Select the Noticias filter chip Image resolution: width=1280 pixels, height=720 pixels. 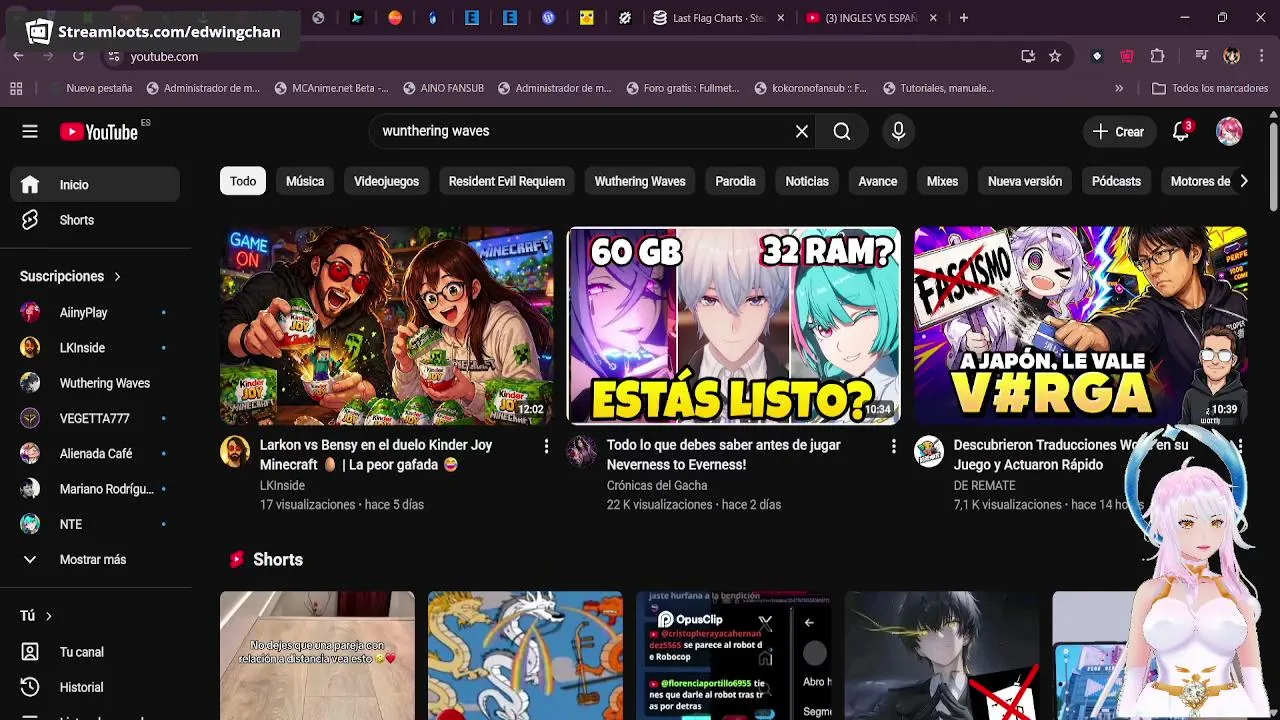pos(807,181)
